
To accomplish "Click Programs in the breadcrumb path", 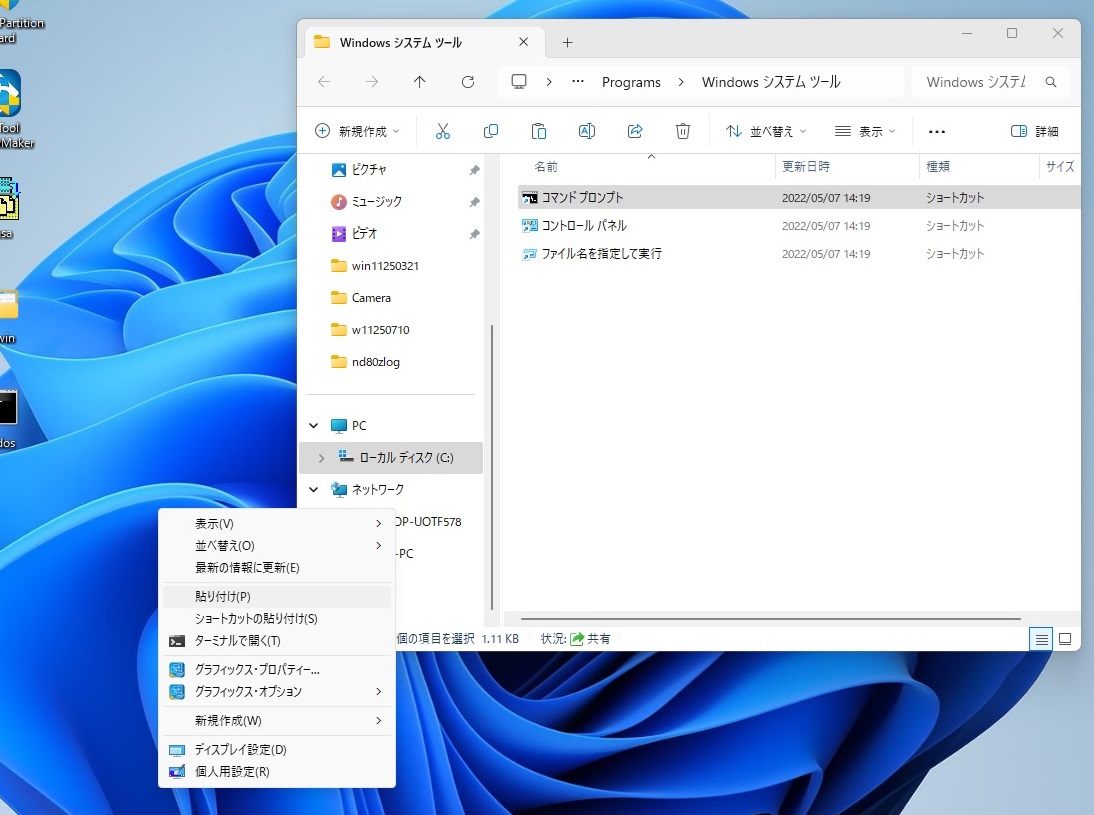I will (631, 82).
